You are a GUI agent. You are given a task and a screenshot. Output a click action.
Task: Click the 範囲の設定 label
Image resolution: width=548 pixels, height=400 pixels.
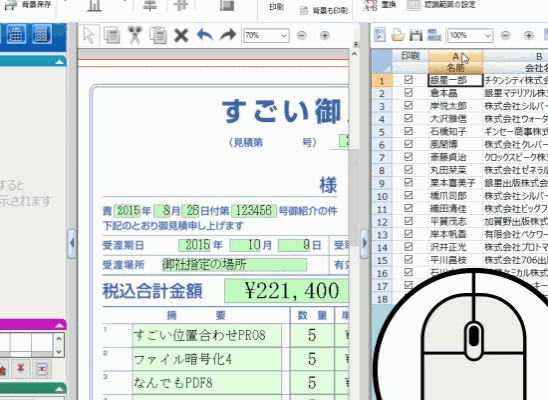(450, 5)
